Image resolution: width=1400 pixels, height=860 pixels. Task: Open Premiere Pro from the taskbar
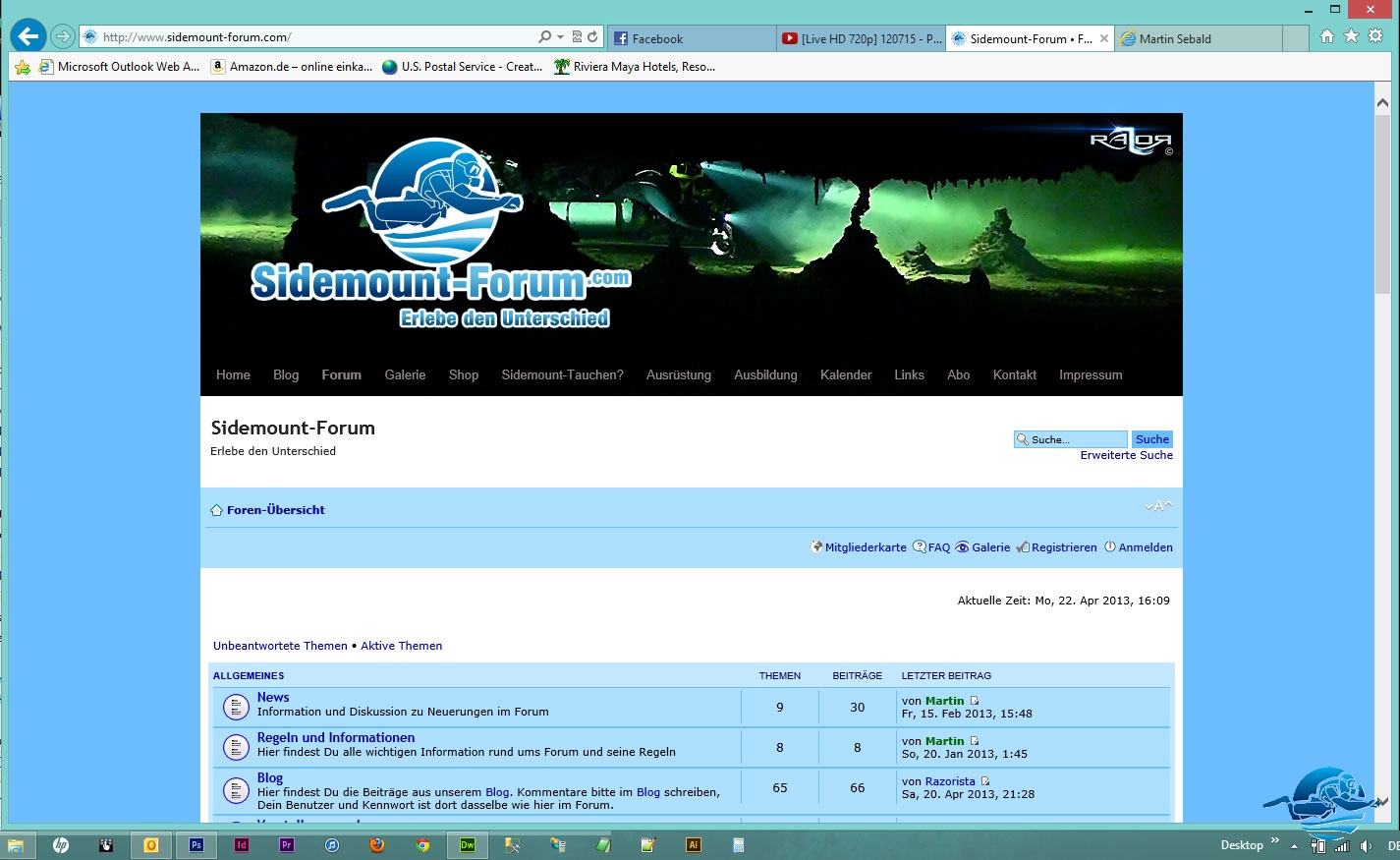[x=287, y=845]
